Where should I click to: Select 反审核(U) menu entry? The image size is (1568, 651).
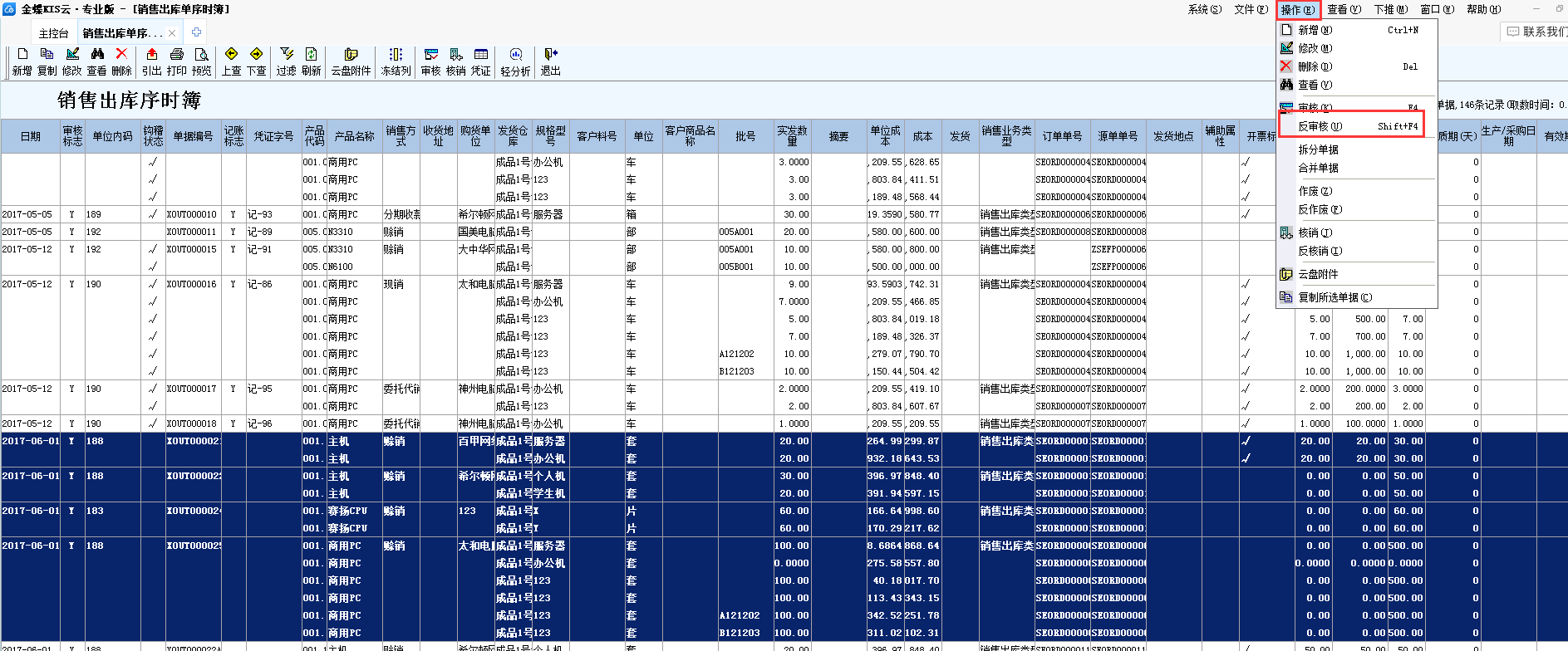(x=1351, y=126)
